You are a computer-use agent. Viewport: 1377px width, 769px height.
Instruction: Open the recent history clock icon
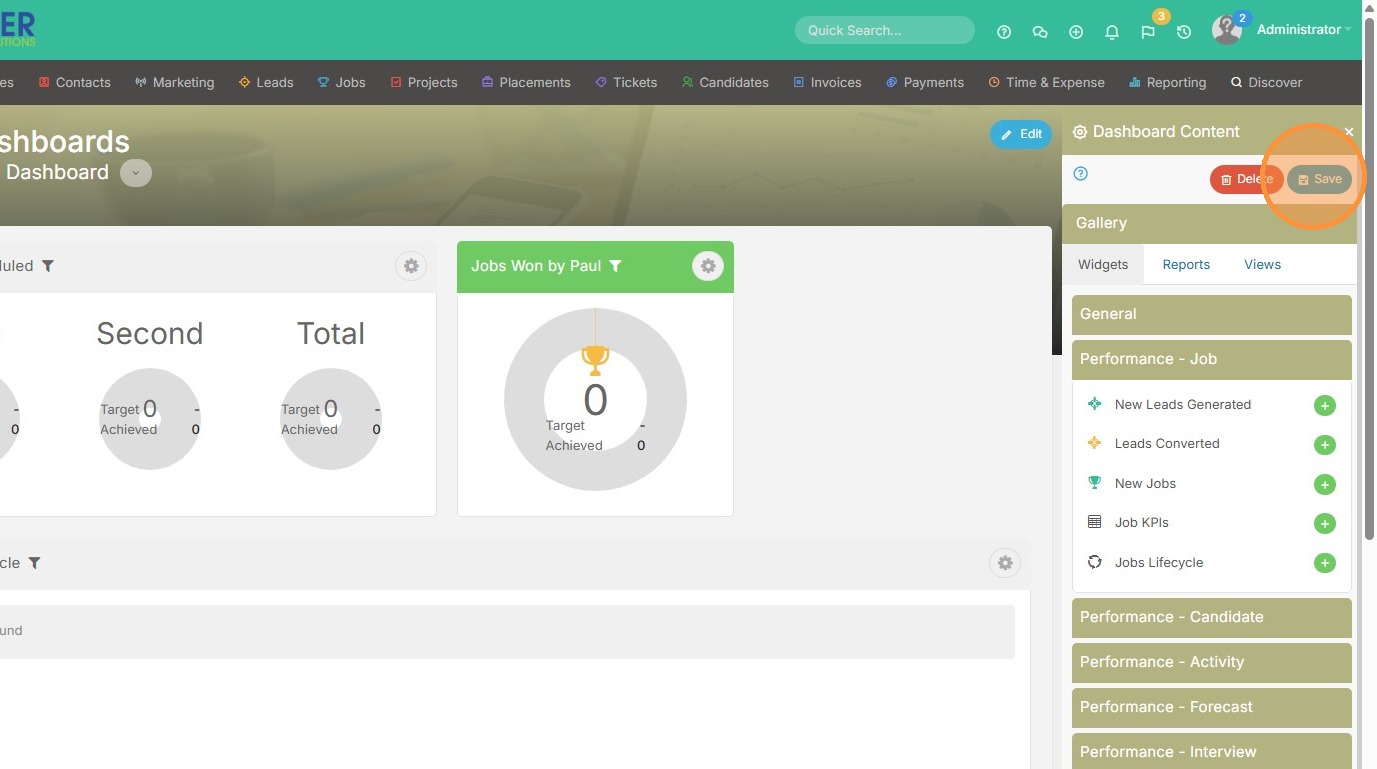pyautogui.click(x=1184, y=32)
